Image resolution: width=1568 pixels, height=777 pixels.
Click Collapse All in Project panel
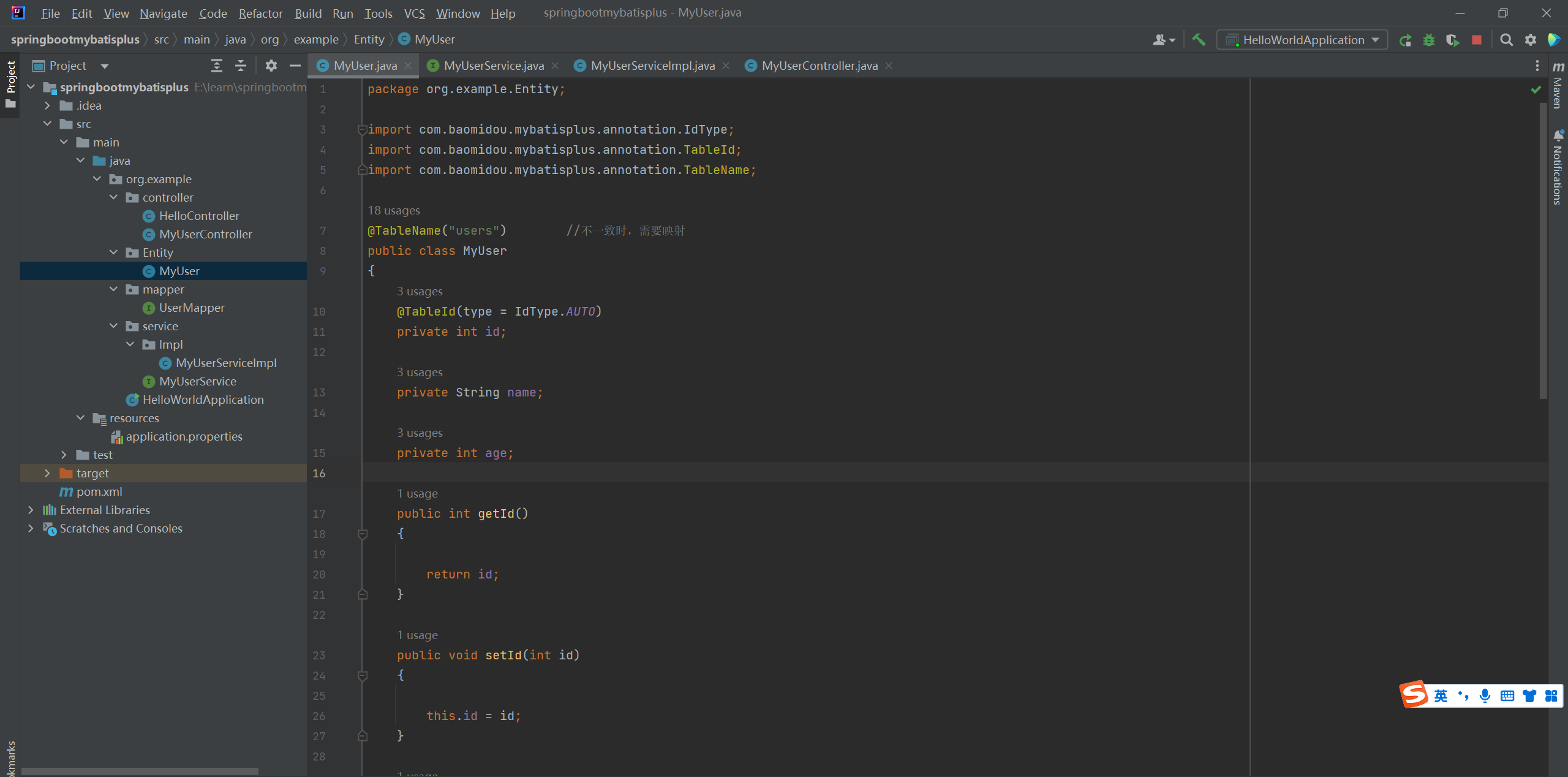click(241, 66)
